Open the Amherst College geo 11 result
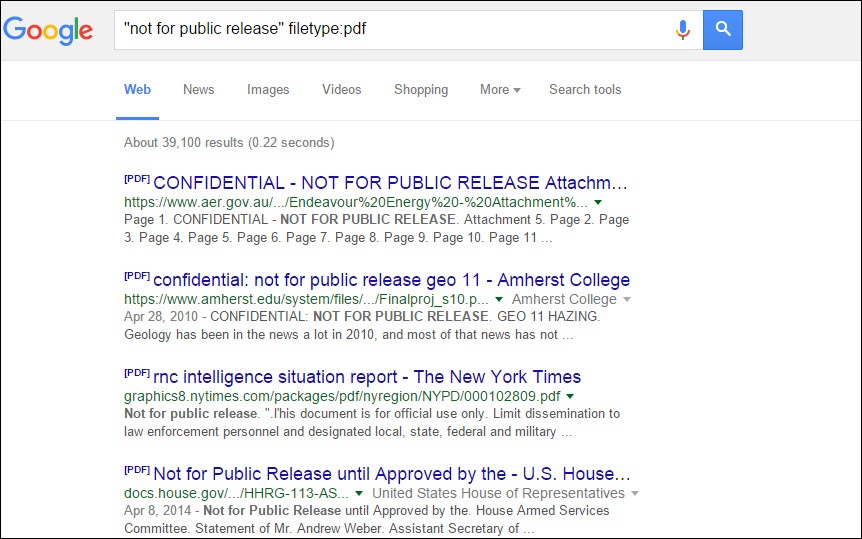 click(391, 280)
